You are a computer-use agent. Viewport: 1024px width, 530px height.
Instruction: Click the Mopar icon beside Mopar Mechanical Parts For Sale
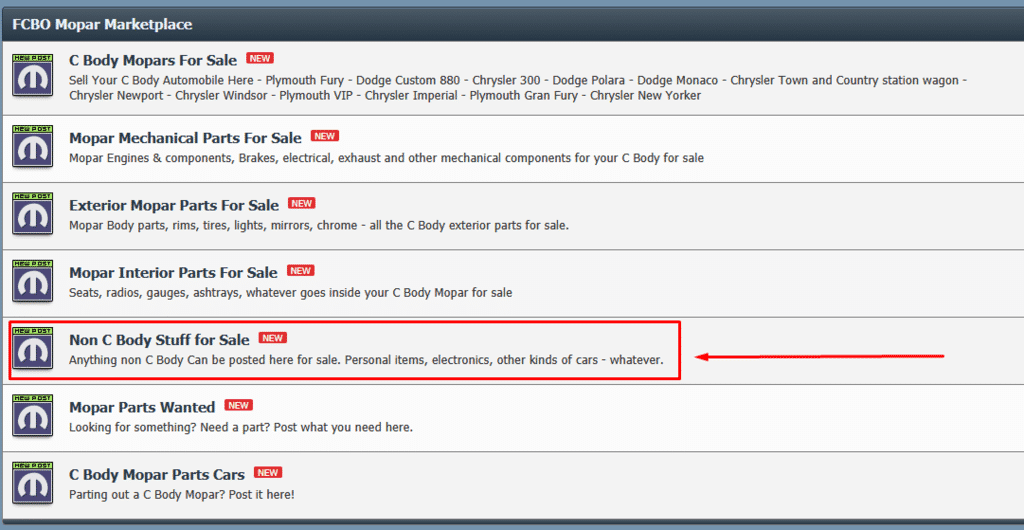[32, 146]
